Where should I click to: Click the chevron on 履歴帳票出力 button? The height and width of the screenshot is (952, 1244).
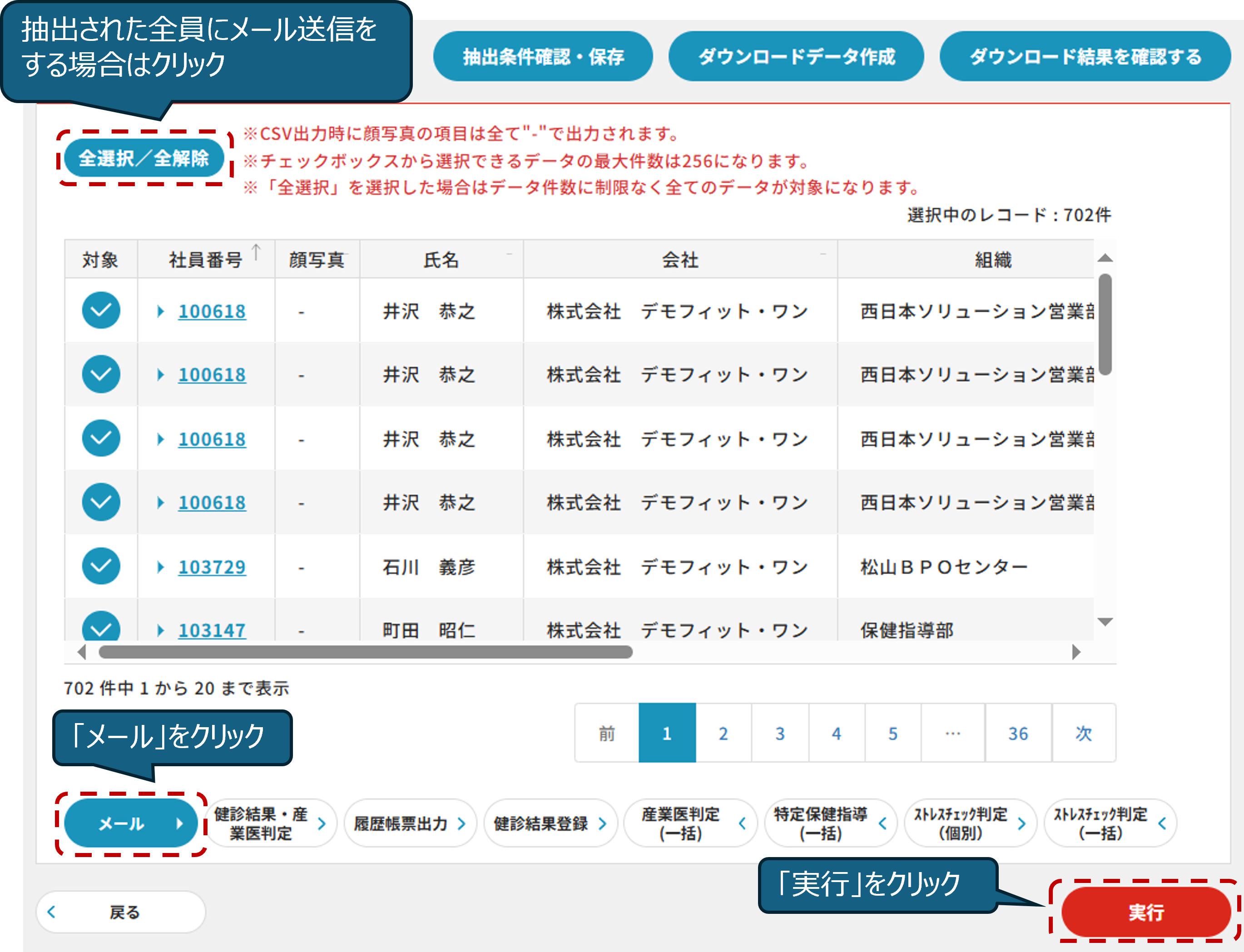pyautogui.click(x=462, y=823)
